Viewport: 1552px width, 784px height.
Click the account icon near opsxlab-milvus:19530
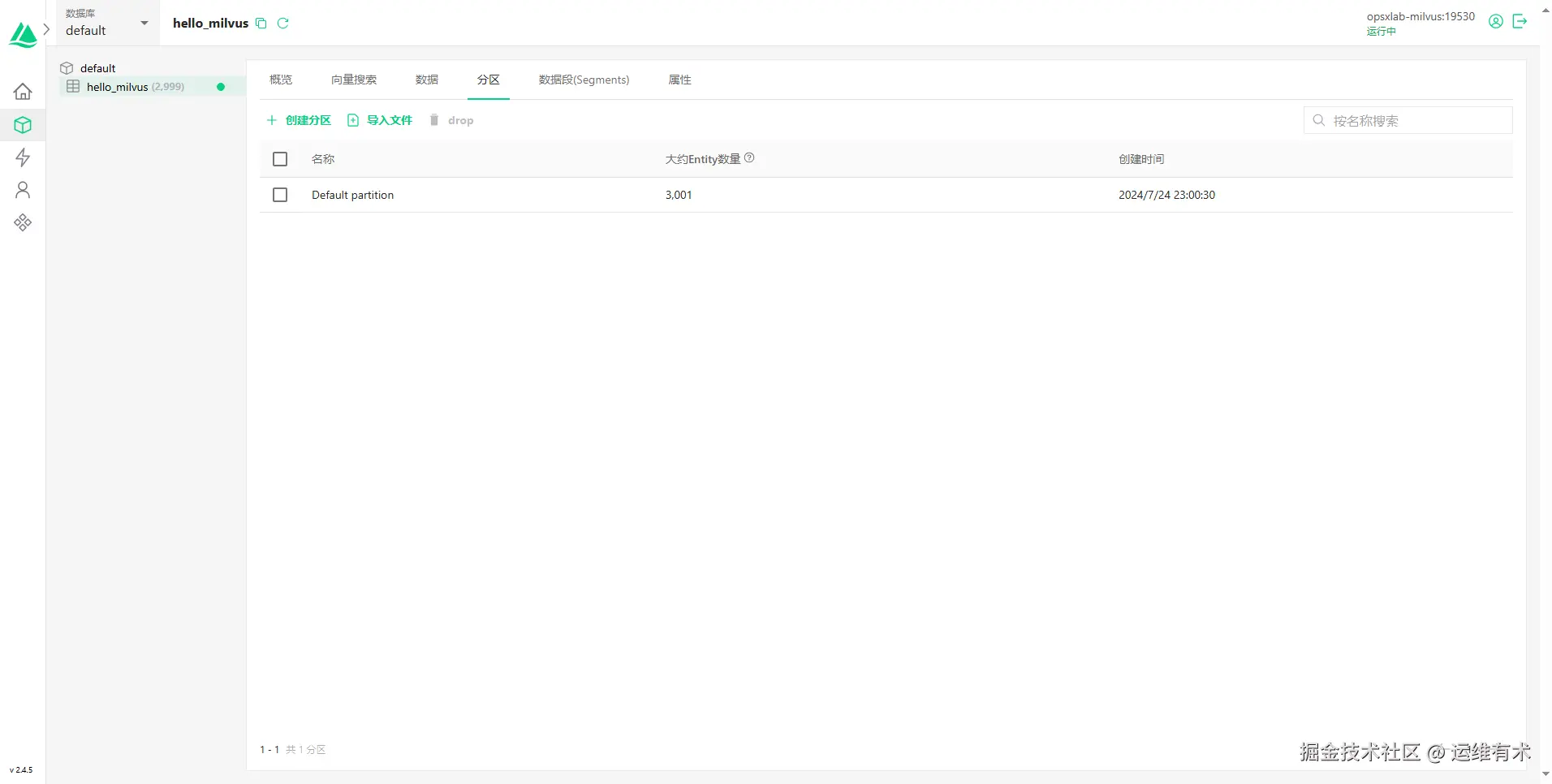click(1495, 21)
